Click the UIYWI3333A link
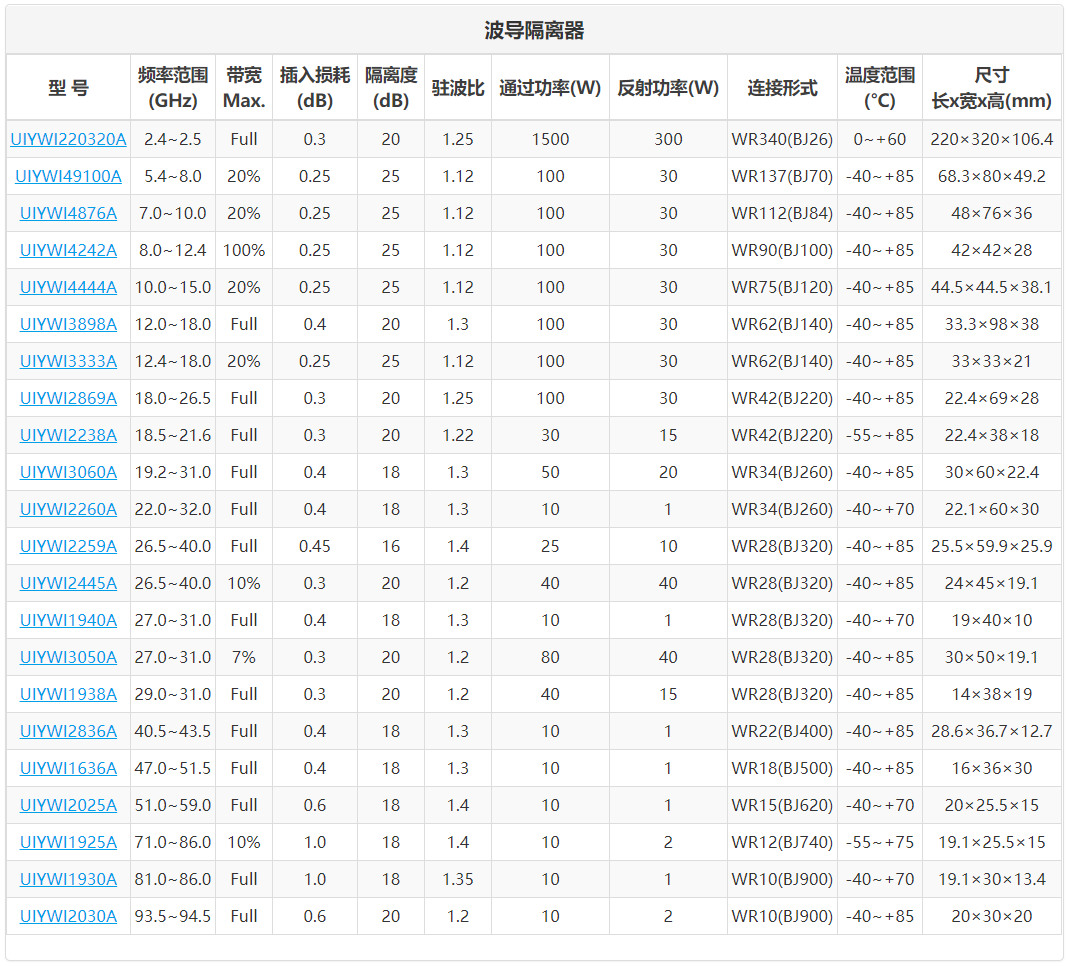 click(68, 361)
